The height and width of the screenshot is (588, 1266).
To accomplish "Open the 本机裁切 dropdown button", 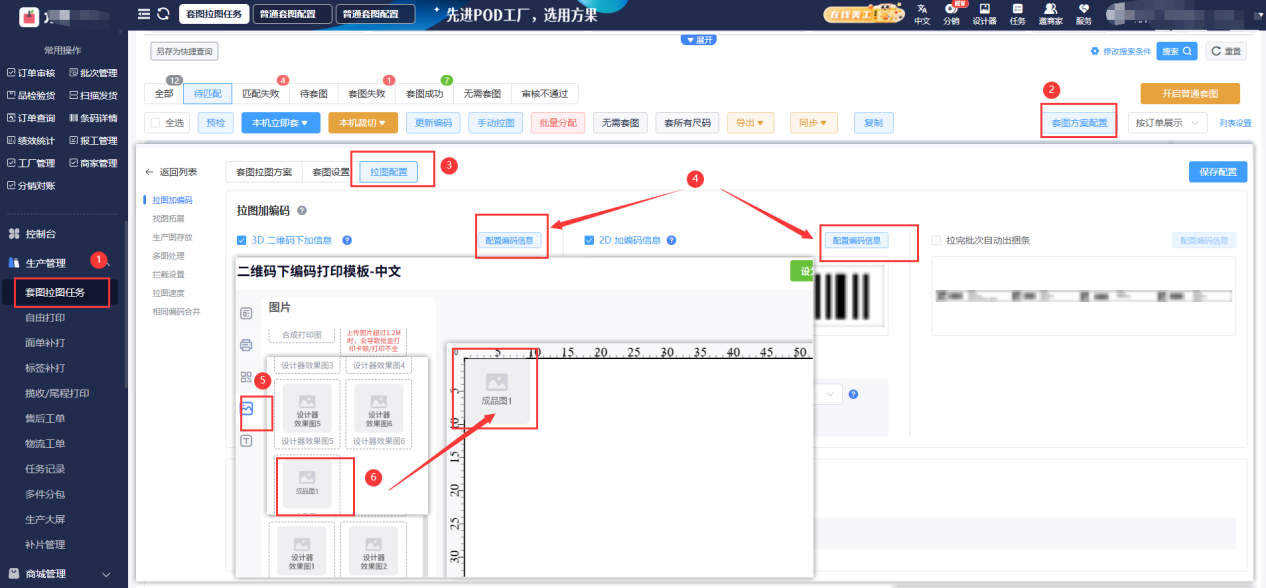I will pos(363,123).
